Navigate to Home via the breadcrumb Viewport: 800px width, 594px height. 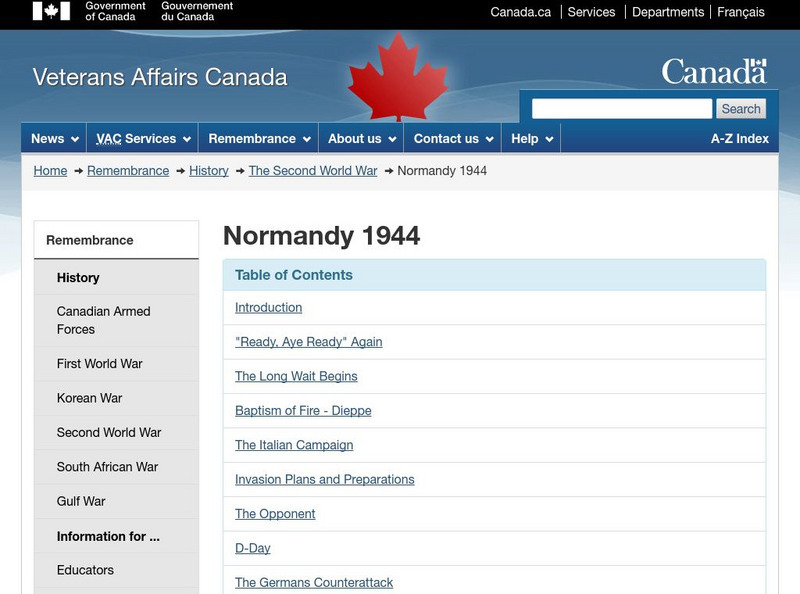click(50, 171)
